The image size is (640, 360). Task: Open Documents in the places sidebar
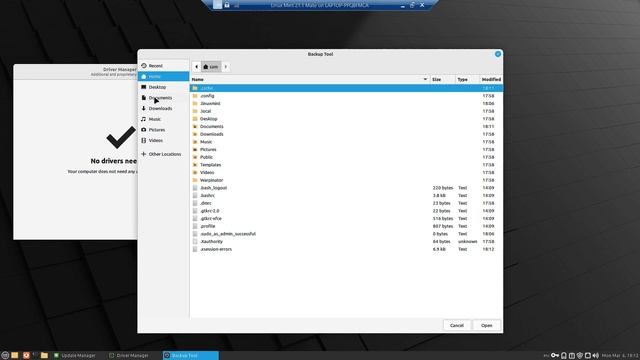click(x=163, y=98)
